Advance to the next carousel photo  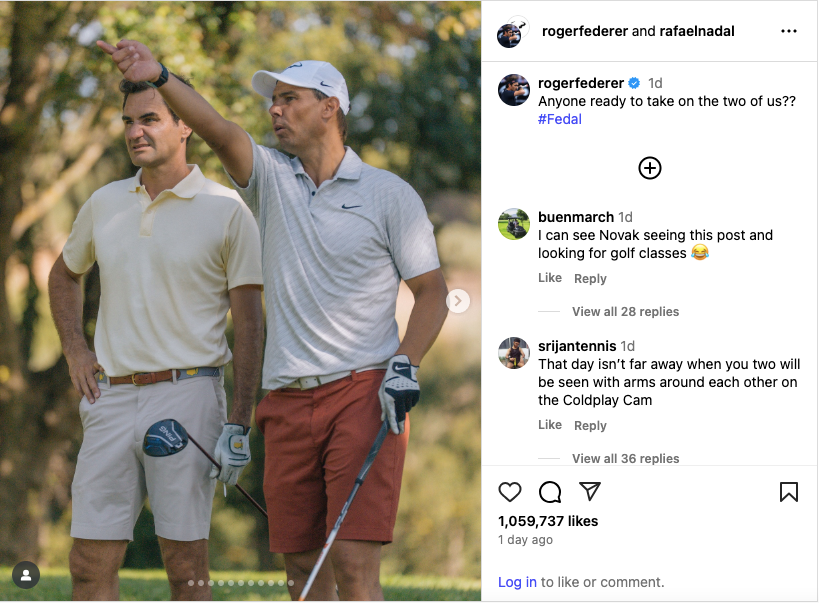[x=458, y=301]
